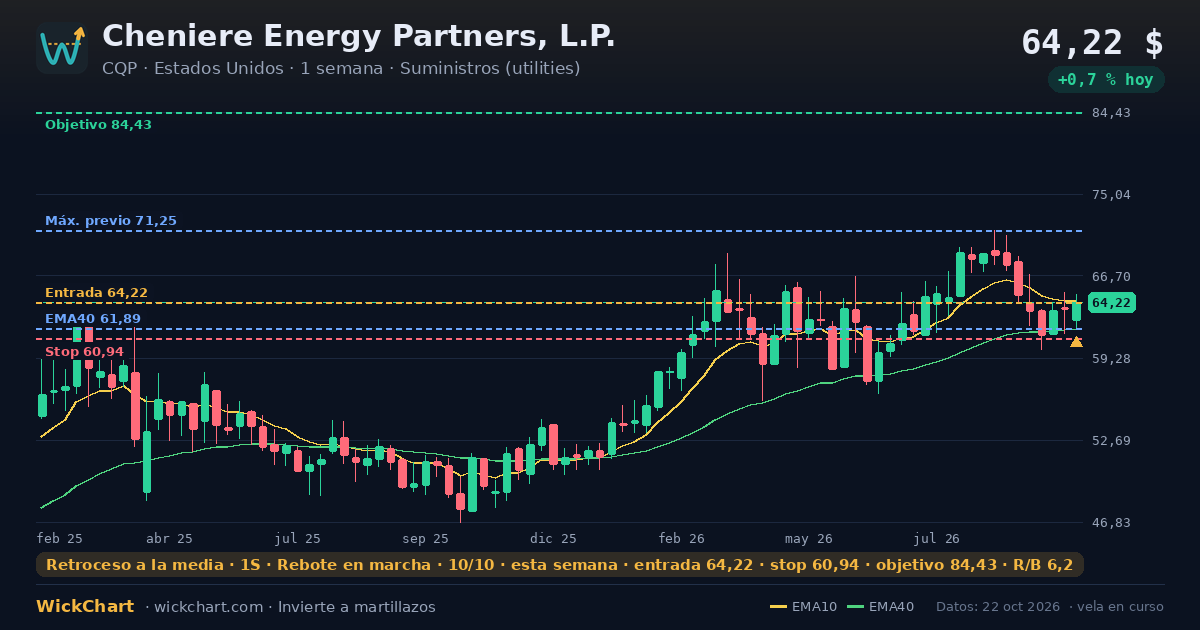Screen dimensions: 1200x630
Task: Open the wickchart.com link
Action: coord(208,607)
